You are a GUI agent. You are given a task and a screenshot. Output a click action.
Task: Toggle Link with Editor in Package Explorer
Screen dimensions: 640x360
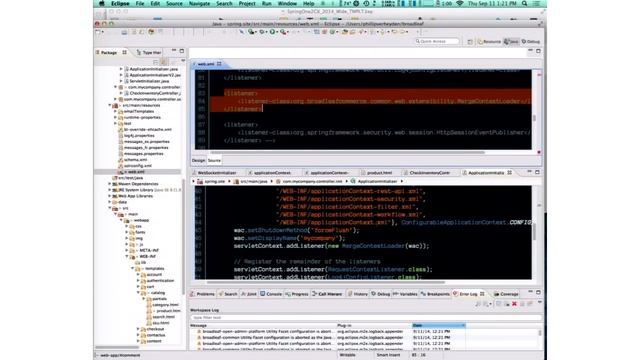tap(164, 62)
